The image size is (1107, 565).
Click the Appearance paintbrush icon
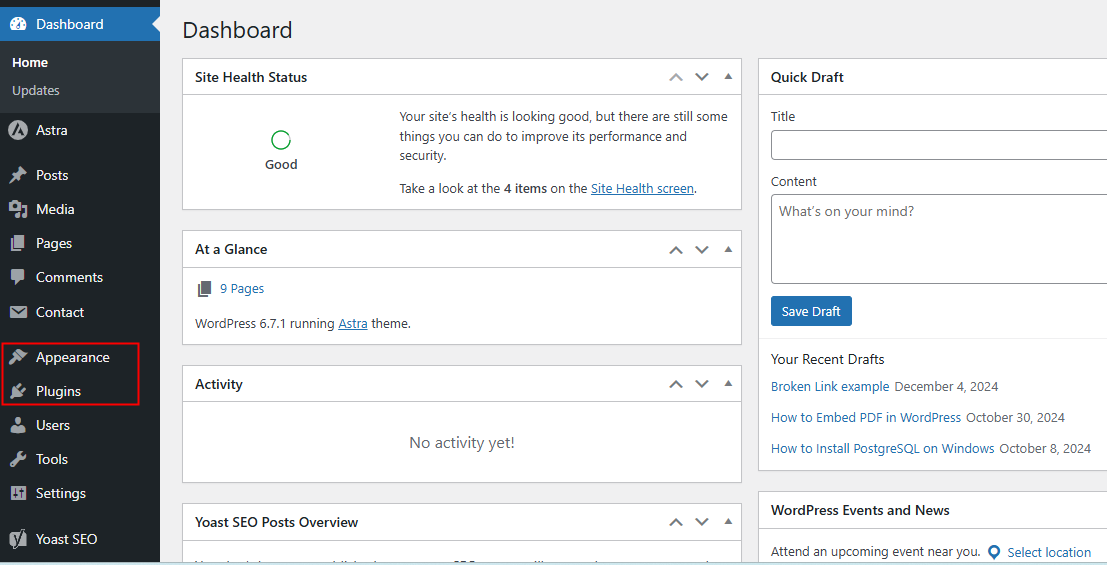[x=18, y=357]
